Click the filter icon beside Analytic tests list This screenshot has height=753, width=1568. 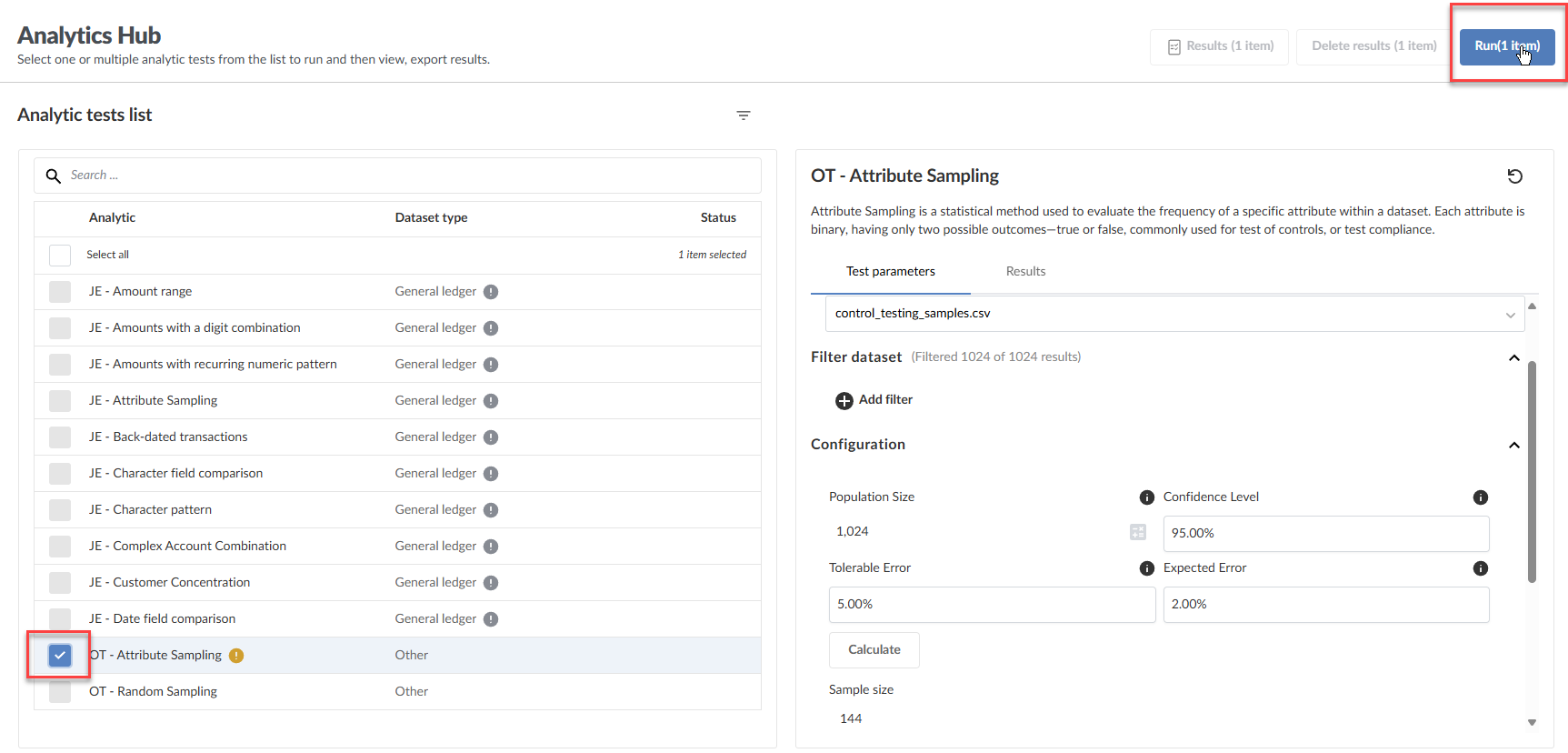click(744, 115)
